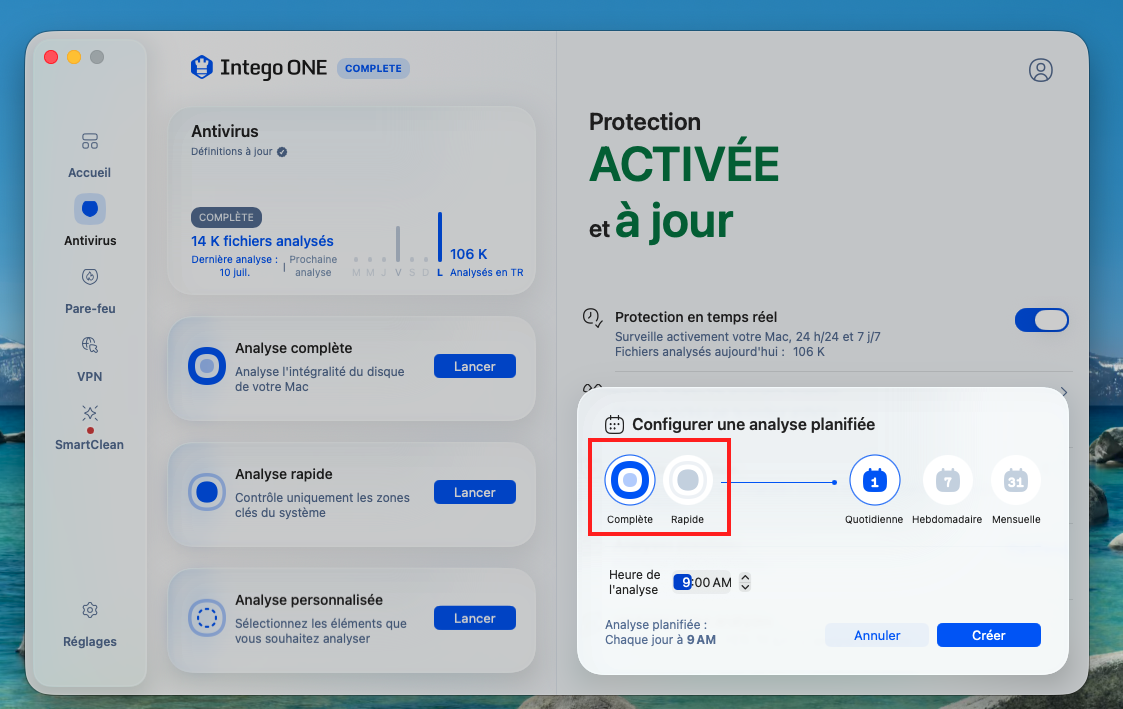Click the Analyse personnalisée dashed circle icon
Viewport: 1123px width, 709px height.
(207, 618)
